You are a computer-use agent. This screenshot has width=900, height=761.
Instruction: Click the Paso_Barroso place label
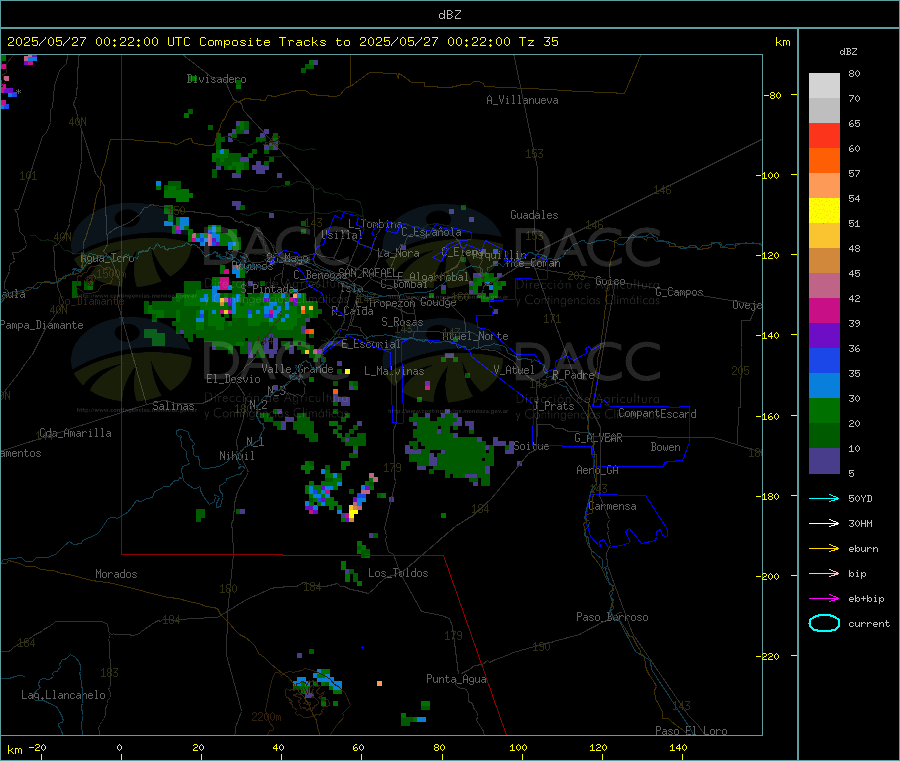(612, 617)
